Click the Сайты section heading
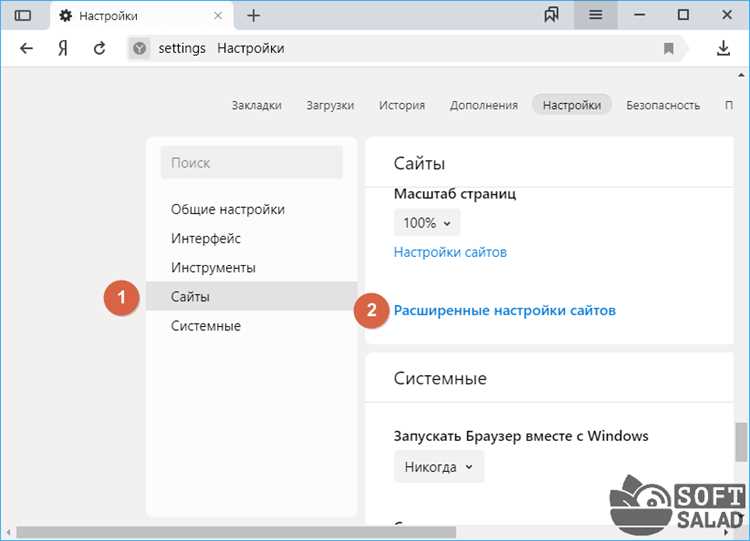This screenshot has height=541, width=750. pos(419,164)
